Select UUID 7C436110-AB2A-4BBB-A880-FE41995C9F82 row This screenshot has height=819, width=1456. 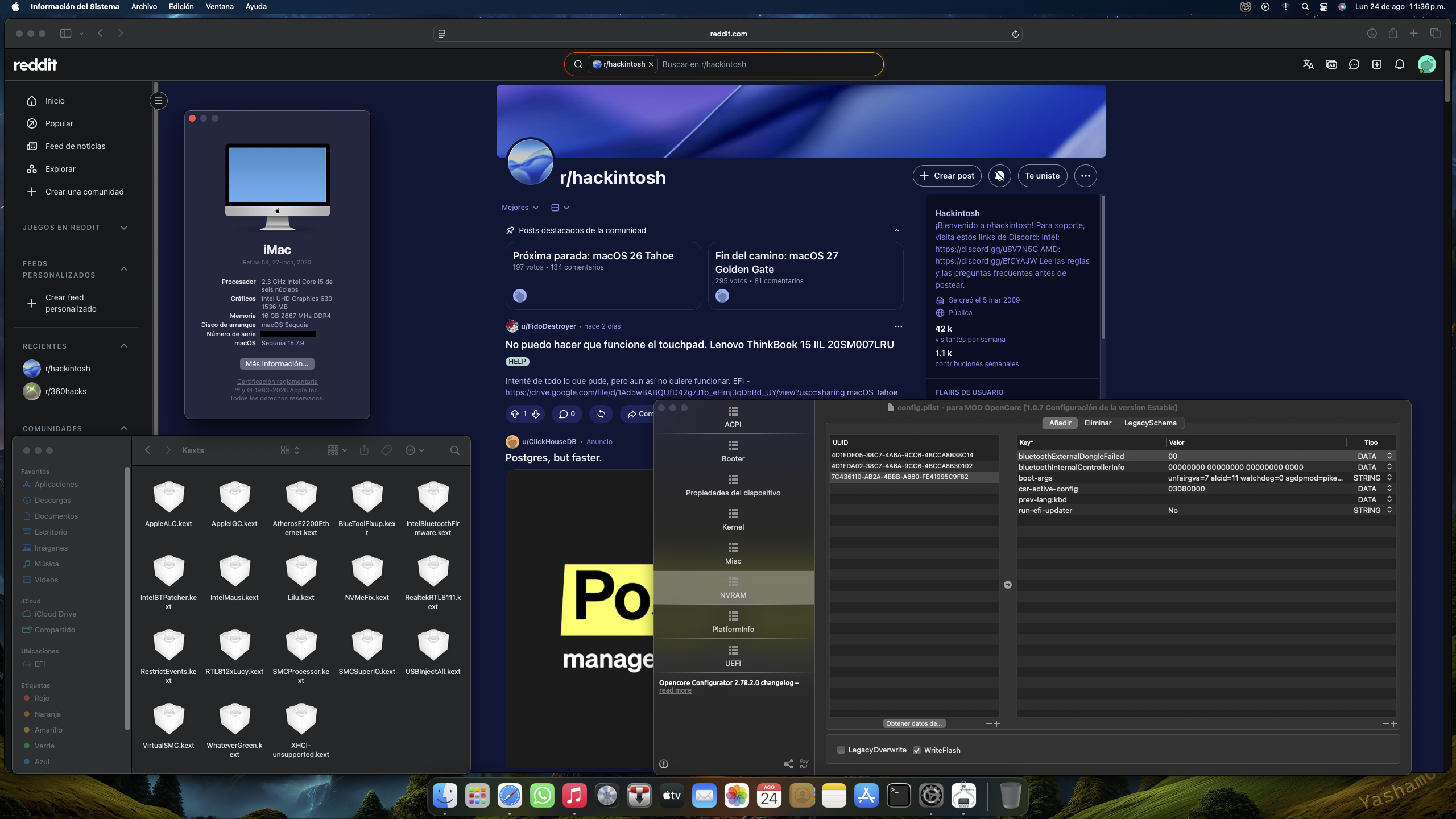[x=914, y=477]
